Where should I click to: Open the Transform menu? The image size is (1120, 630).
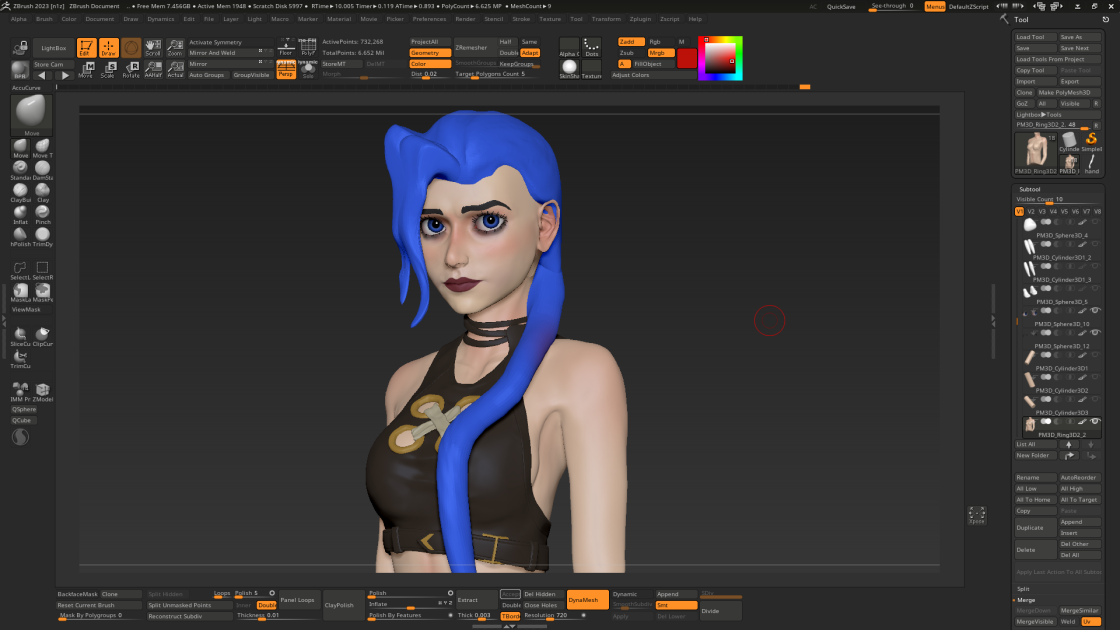coord(606,19)
